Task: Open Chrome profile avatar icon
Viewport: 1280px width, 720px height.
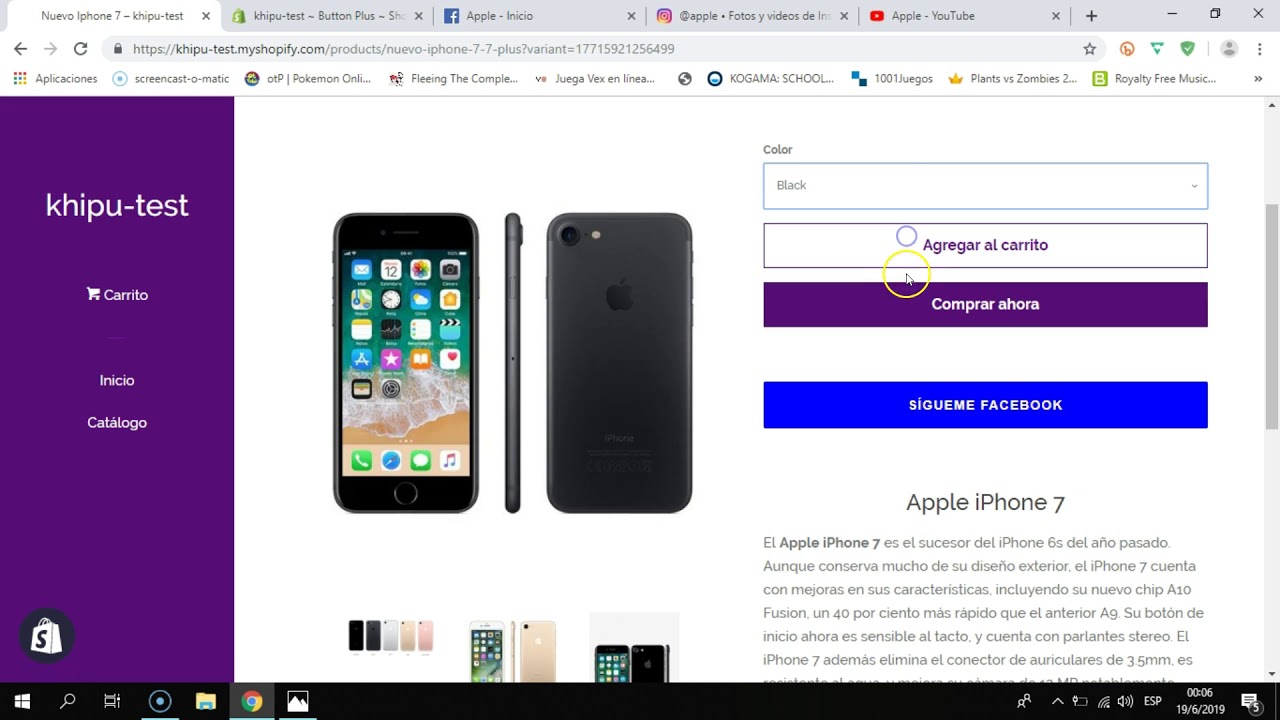Action: pyautogui.click(x=1229, y=49)
